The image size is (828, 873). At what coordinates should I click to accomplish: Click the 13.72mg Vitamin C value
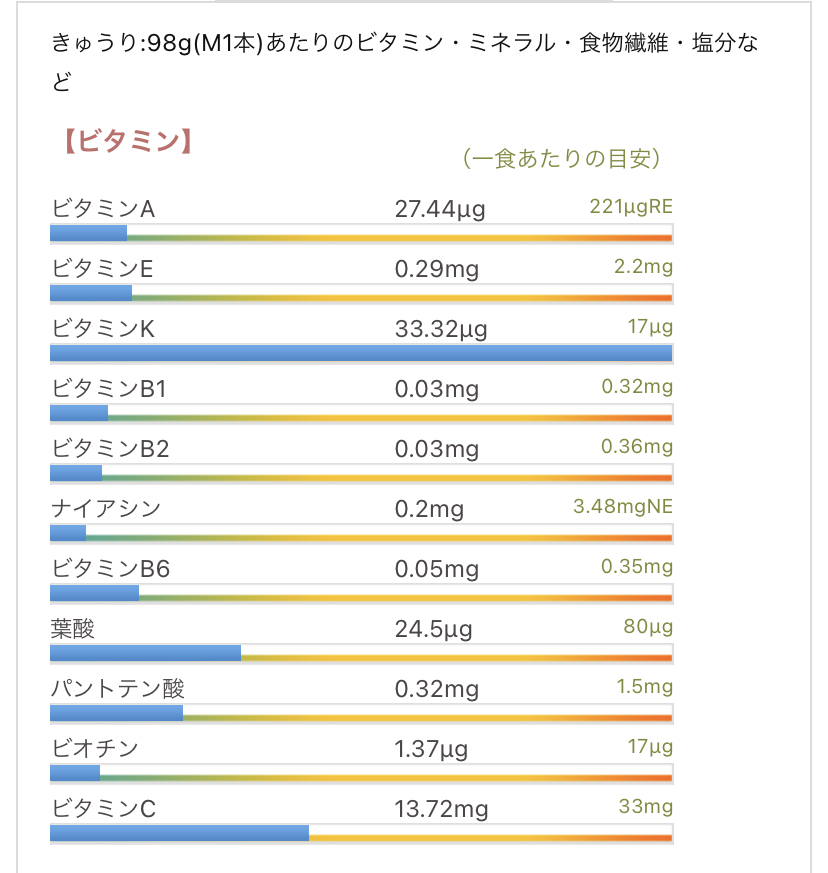point(441,809)
